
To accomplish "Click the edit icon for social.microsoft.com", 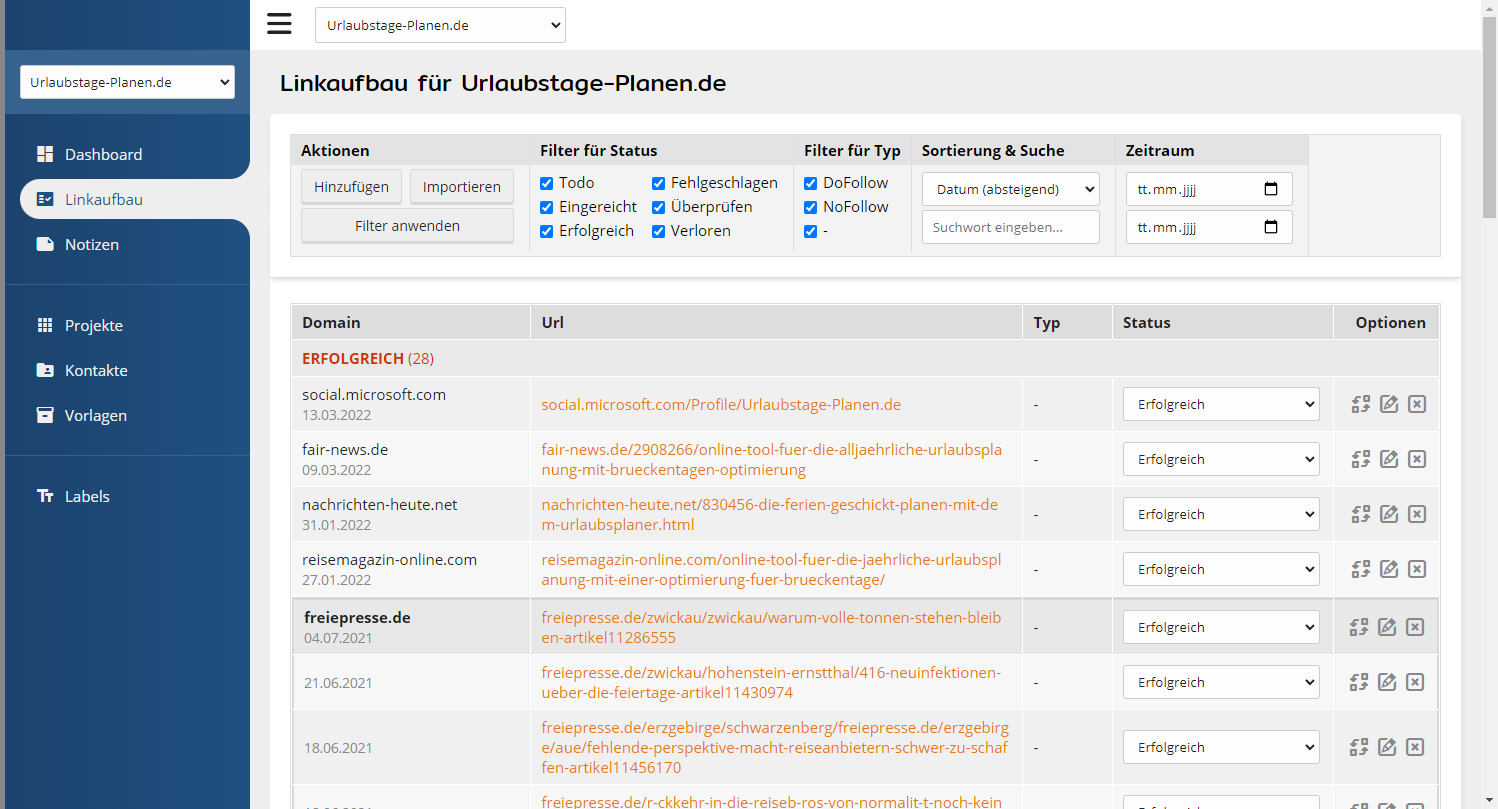I will pos(1388,404).
